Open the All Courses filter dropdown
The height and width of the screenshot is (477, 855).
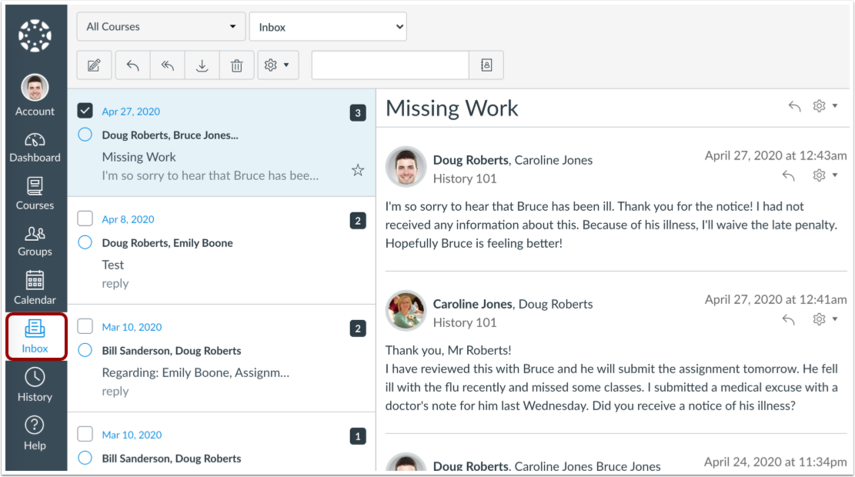click(x=161, y=27)
